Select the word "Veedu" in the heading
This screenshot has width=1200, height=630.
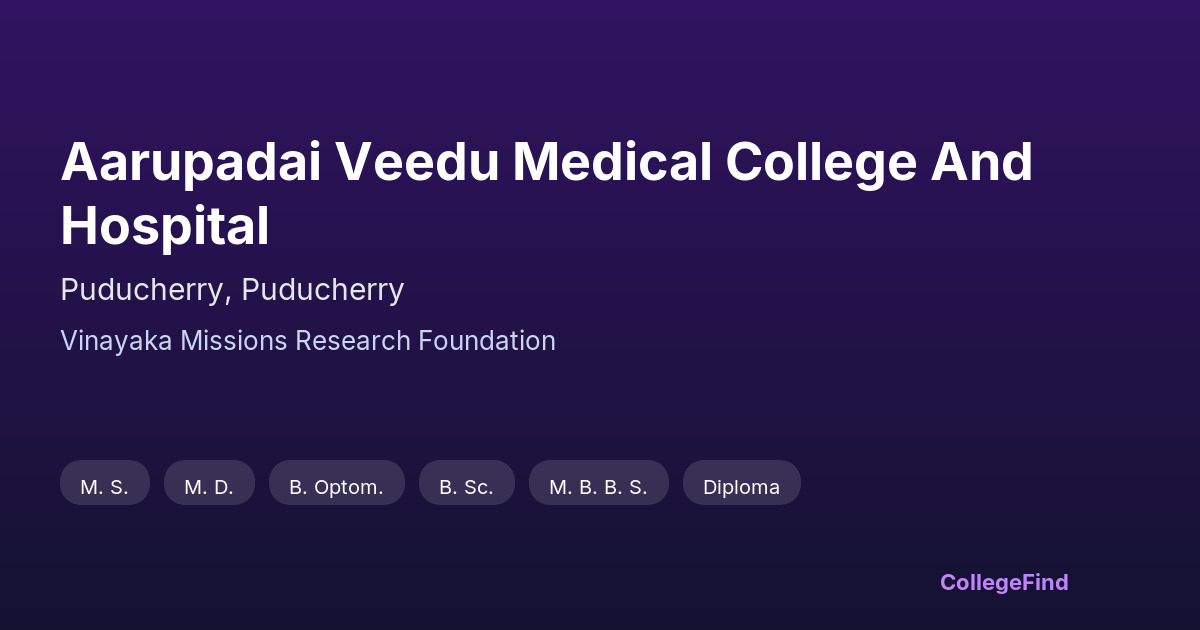416,162
